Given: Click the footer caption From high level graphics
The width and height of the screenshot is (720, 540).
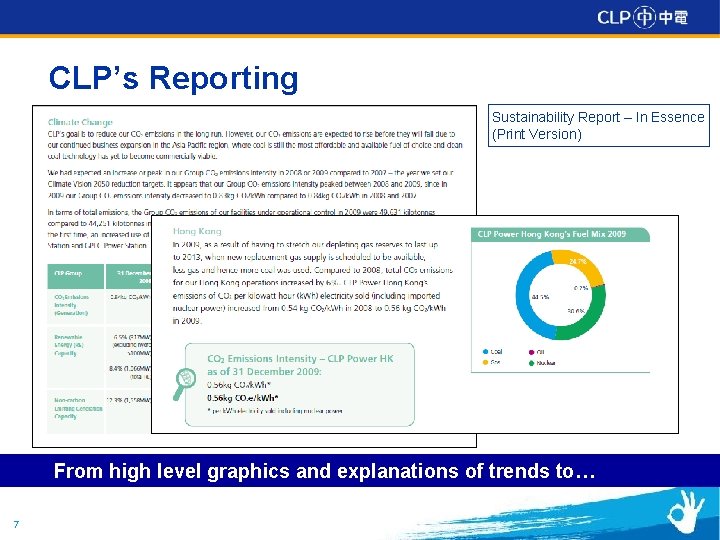Looking at the screenshot, I should (324, 471).
